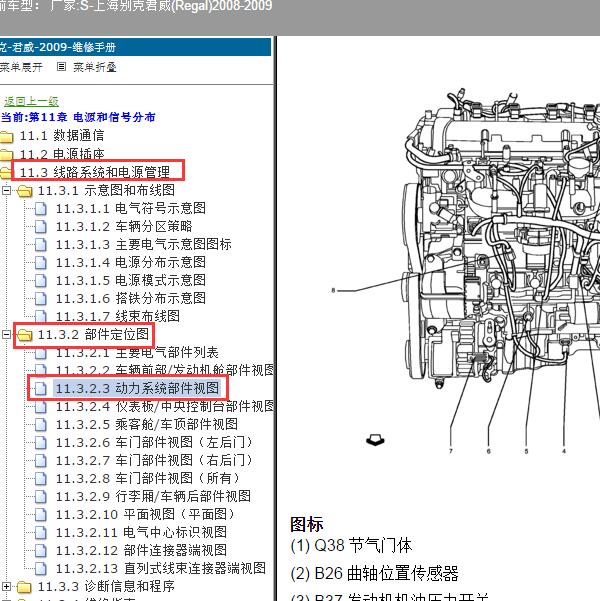
Task: Open 11.3.2.1 主要电气部件列表
Action: click(137, 352)
